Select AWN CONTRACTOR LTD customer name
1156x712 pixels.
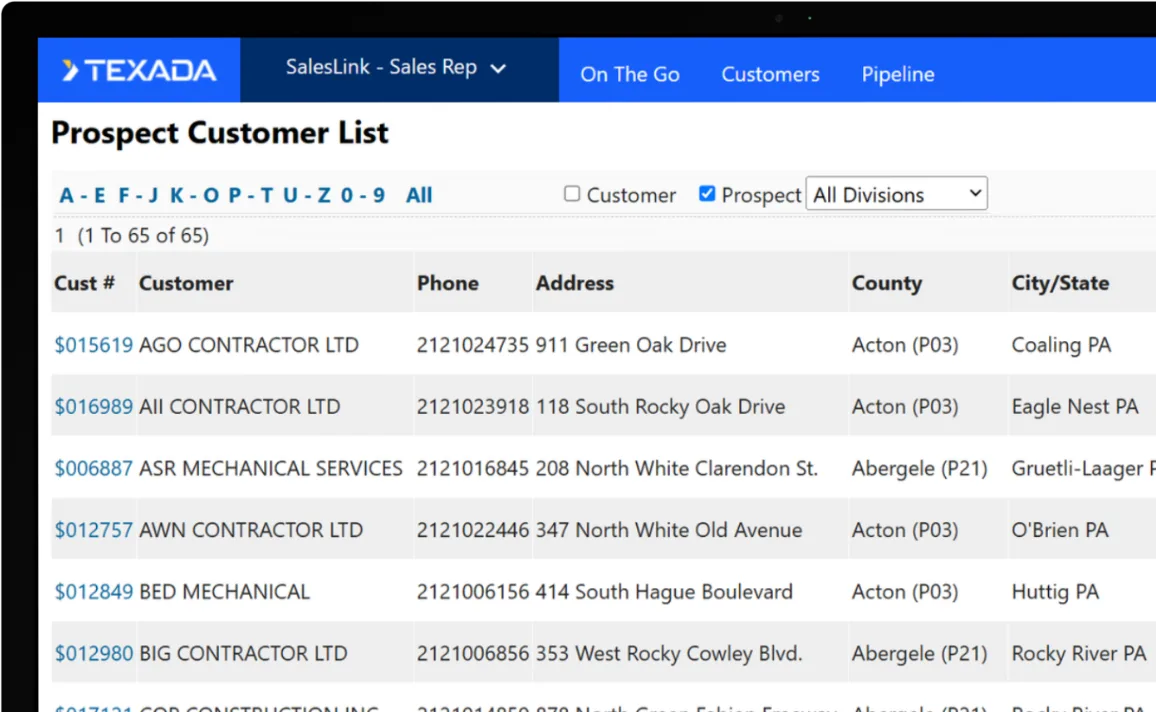tap(251, 530)
